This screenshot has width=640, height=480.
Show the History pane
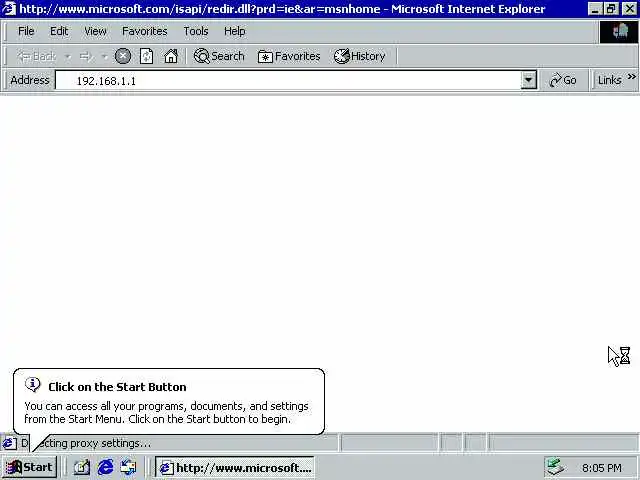(x=360, y=56)
